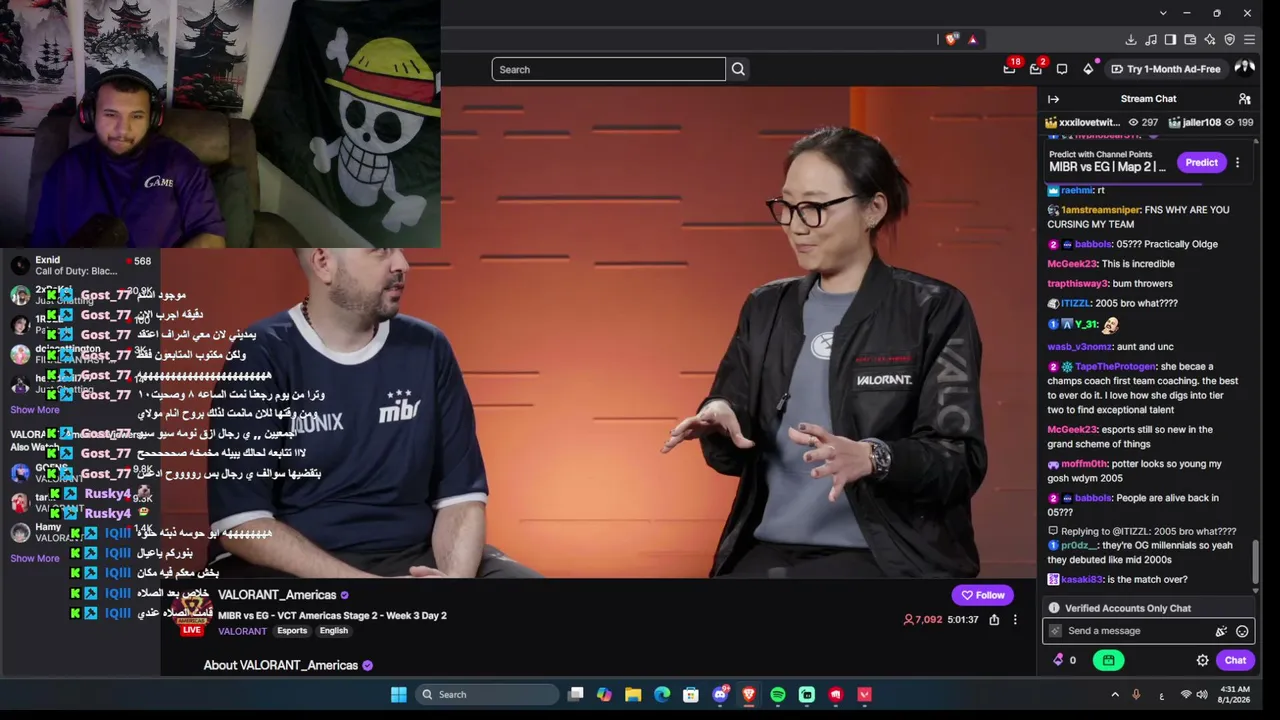Open the chat settings gear
The height and width of the screenshot is (720, 1280).
pos(1202,661)
